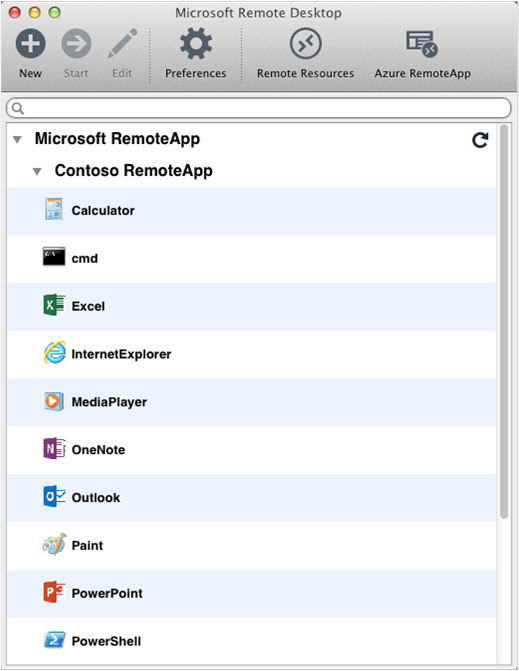This screenshot has height=671, width=519.
Task: Collapse the Microsoft RemoteApp group triangle
Action: (x=17, y=140)
